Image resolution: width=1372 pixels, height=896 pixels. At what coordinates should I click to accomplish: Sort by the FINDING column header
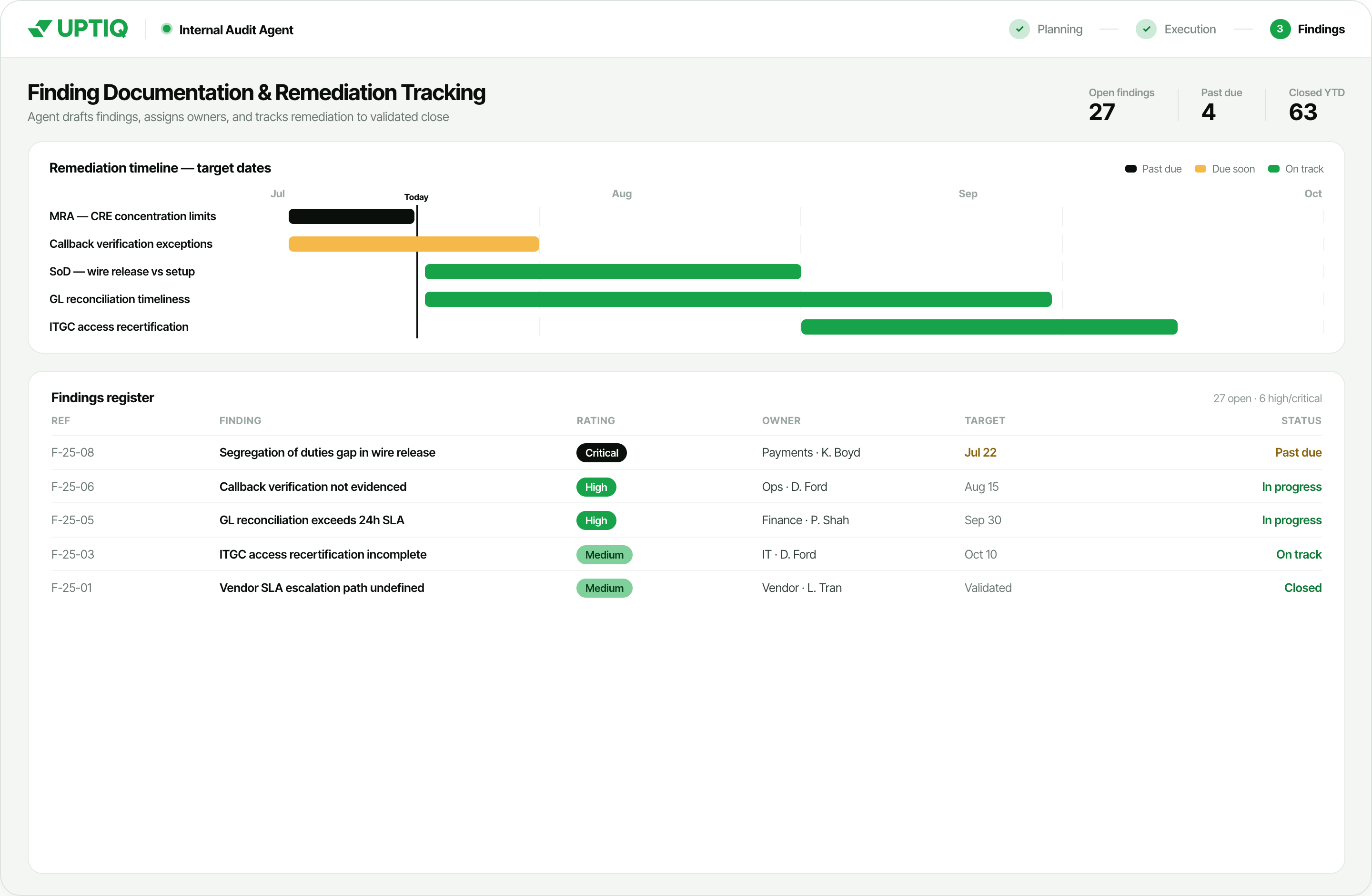click(x=240, y=420)
